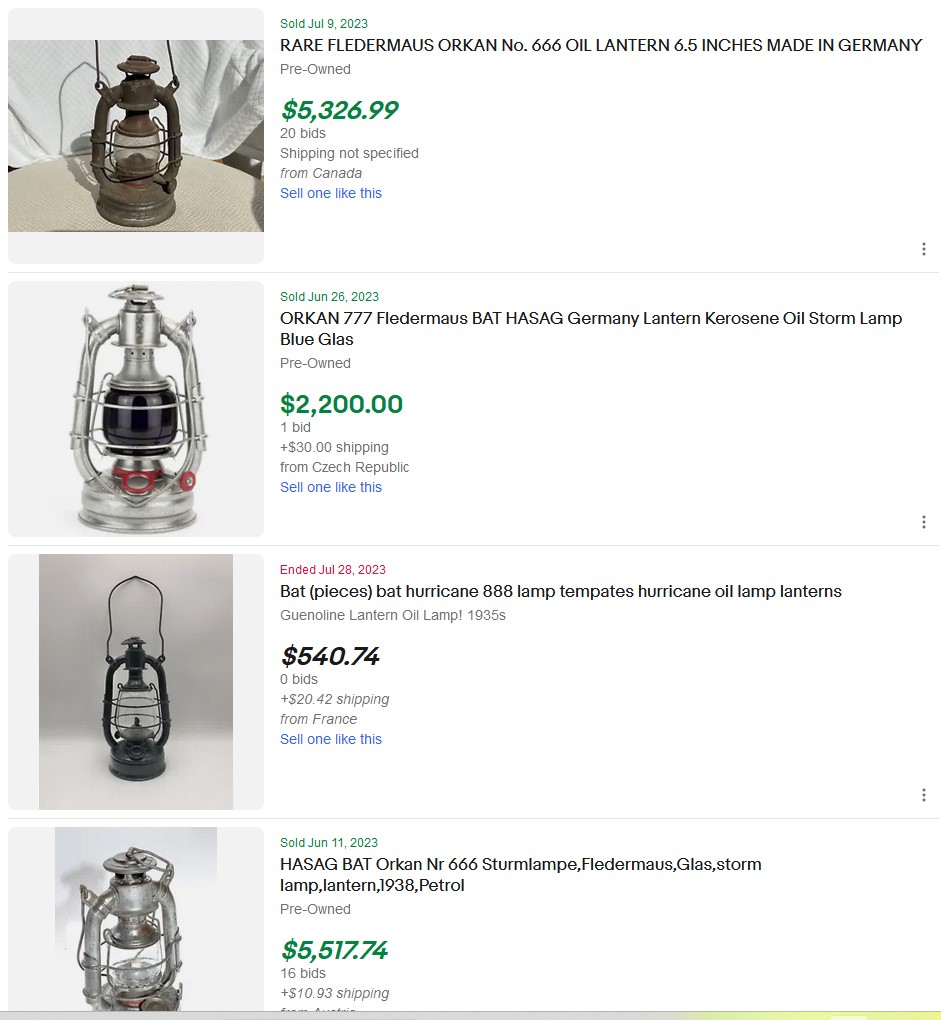Image resolution: width=941 pixels, height=1020 pixels.
Task: Open three-dot menu for Bat hurricane 888 listing
Action: coord(923,795)
